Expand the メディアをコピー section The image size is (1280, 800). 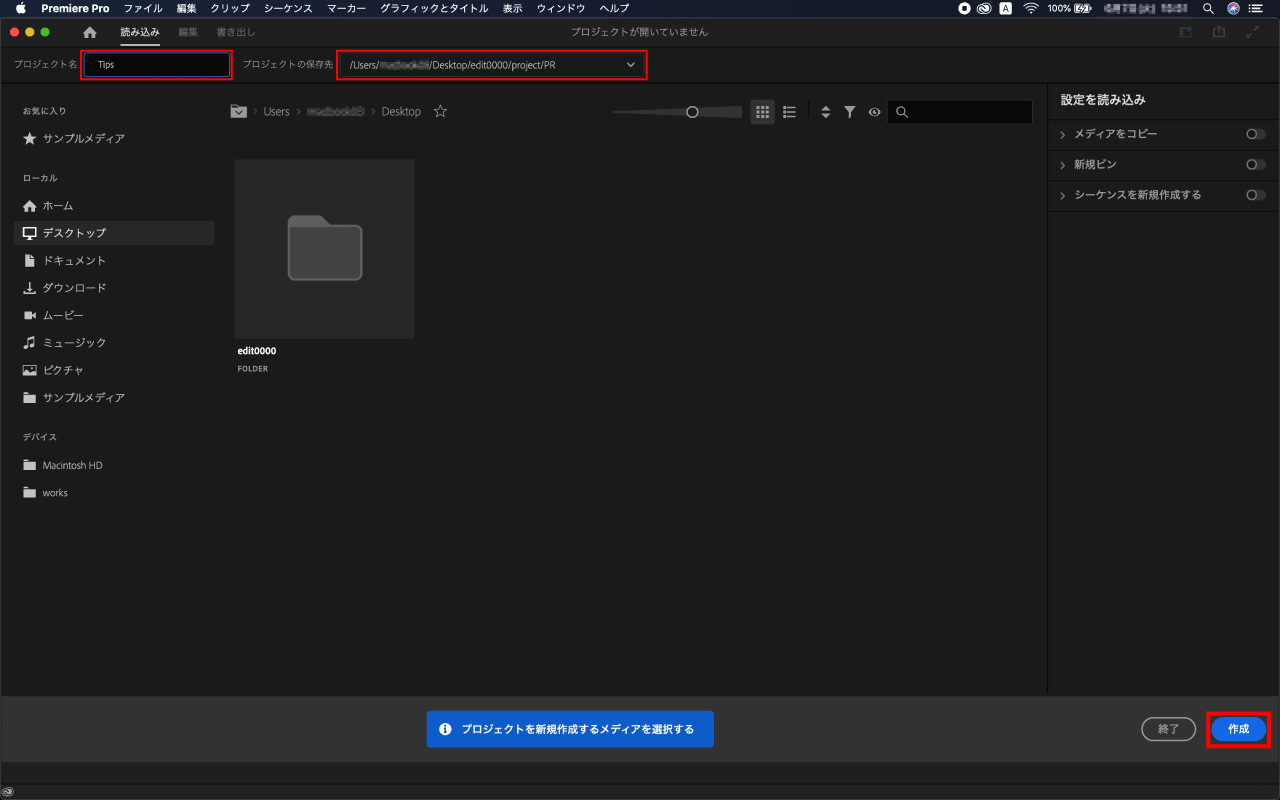tap(1062, 134)
